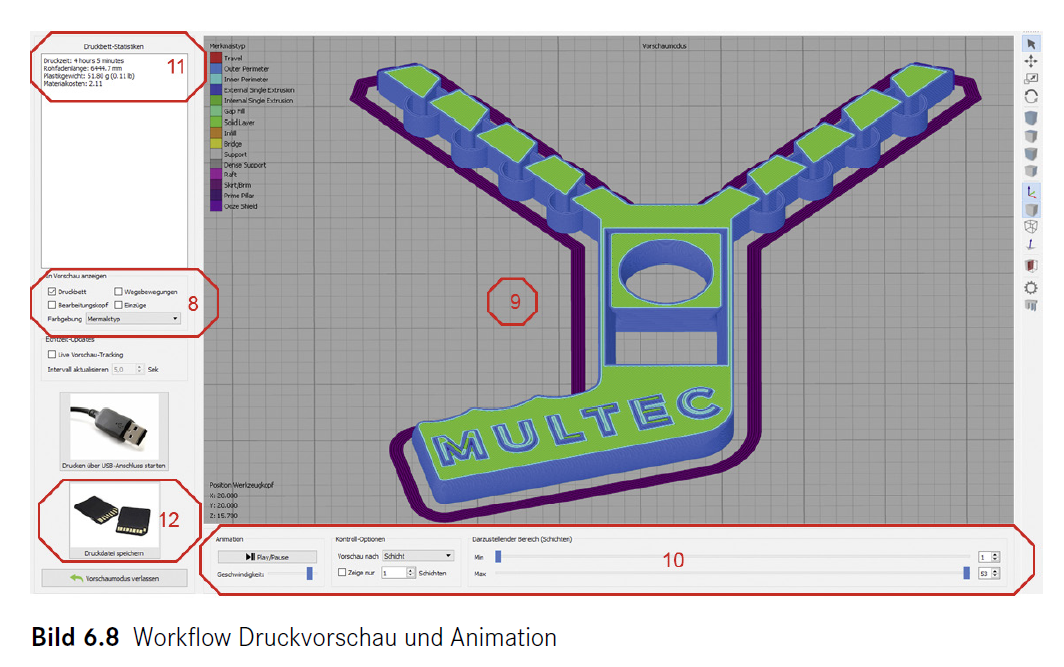Tick the Zeige nur checkbox

pyautogui.click(x=342, y=572)
